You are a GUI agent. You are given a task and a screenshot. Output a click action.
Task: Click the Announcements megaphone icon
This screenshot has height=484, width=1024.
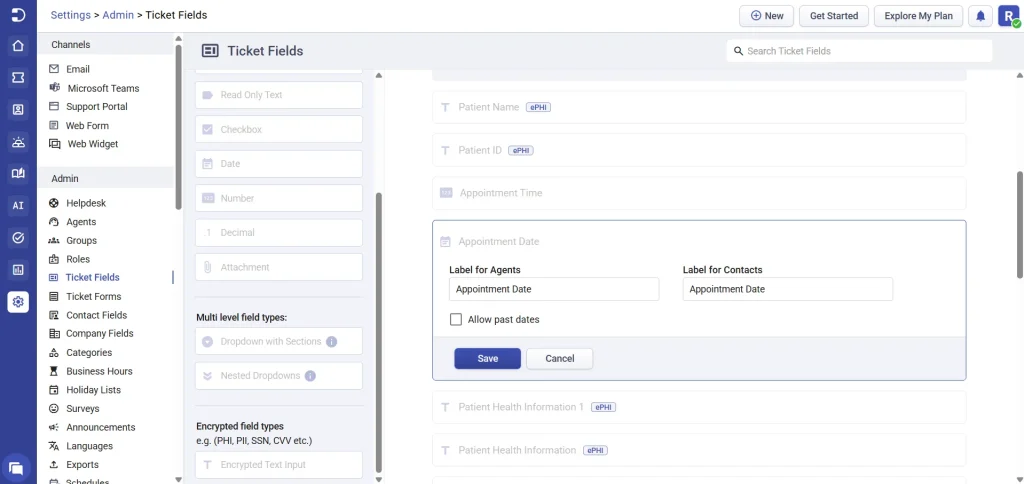tap(54, 427)
